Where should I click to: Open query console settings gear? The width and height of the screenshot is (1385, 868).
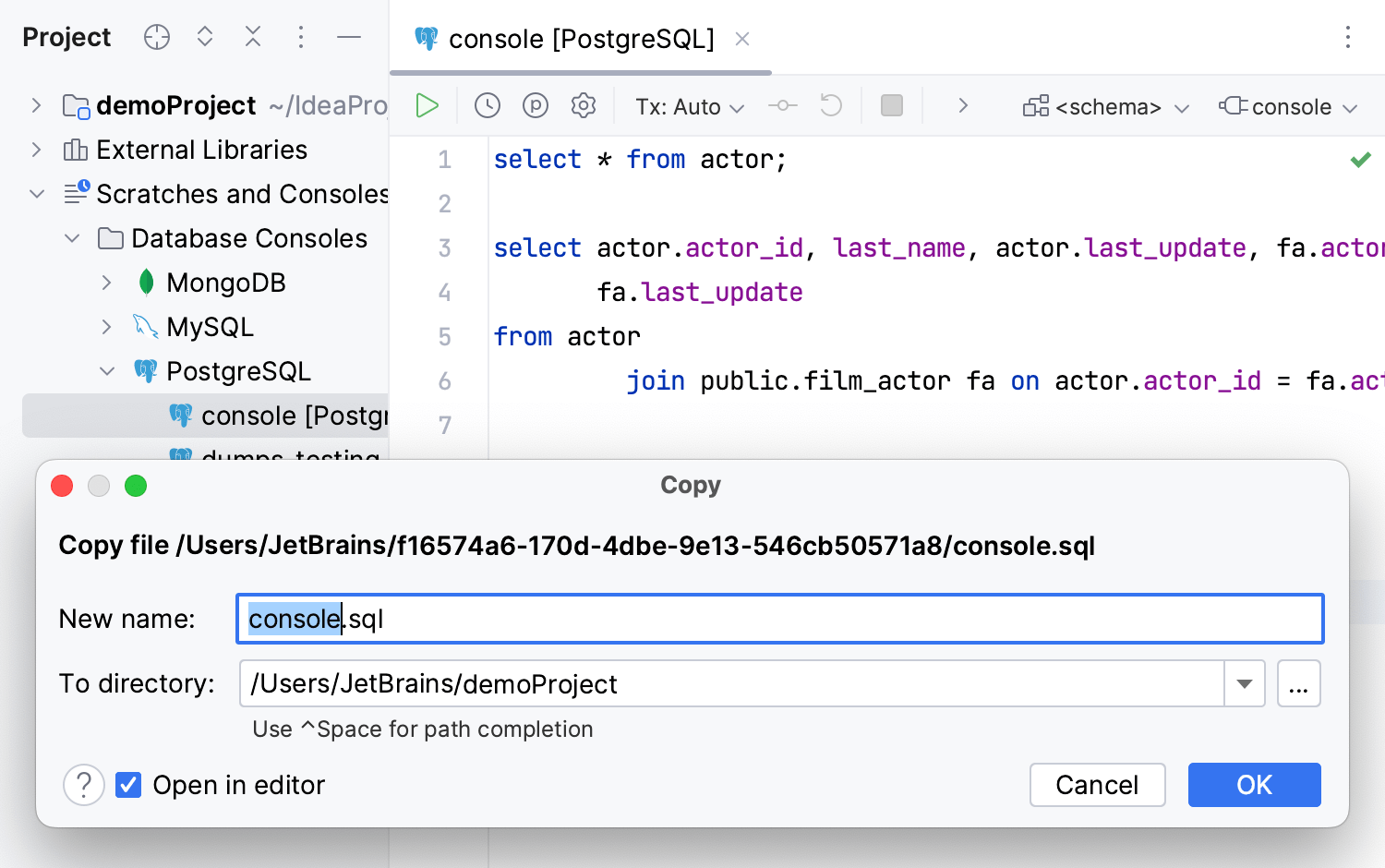pos(584,106)
